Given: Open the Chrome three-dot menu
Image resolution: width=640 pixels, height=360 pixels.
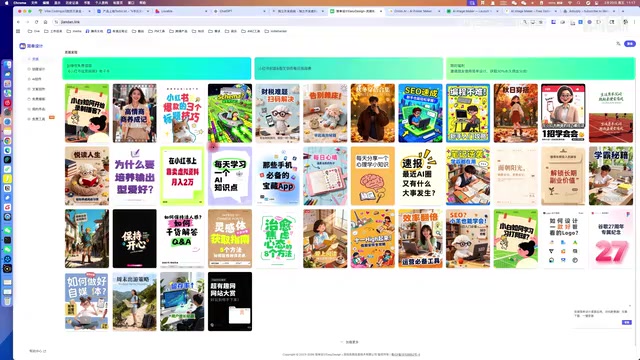Looking at the screenshot, I should pyautogui.click(x=635, y=22).
